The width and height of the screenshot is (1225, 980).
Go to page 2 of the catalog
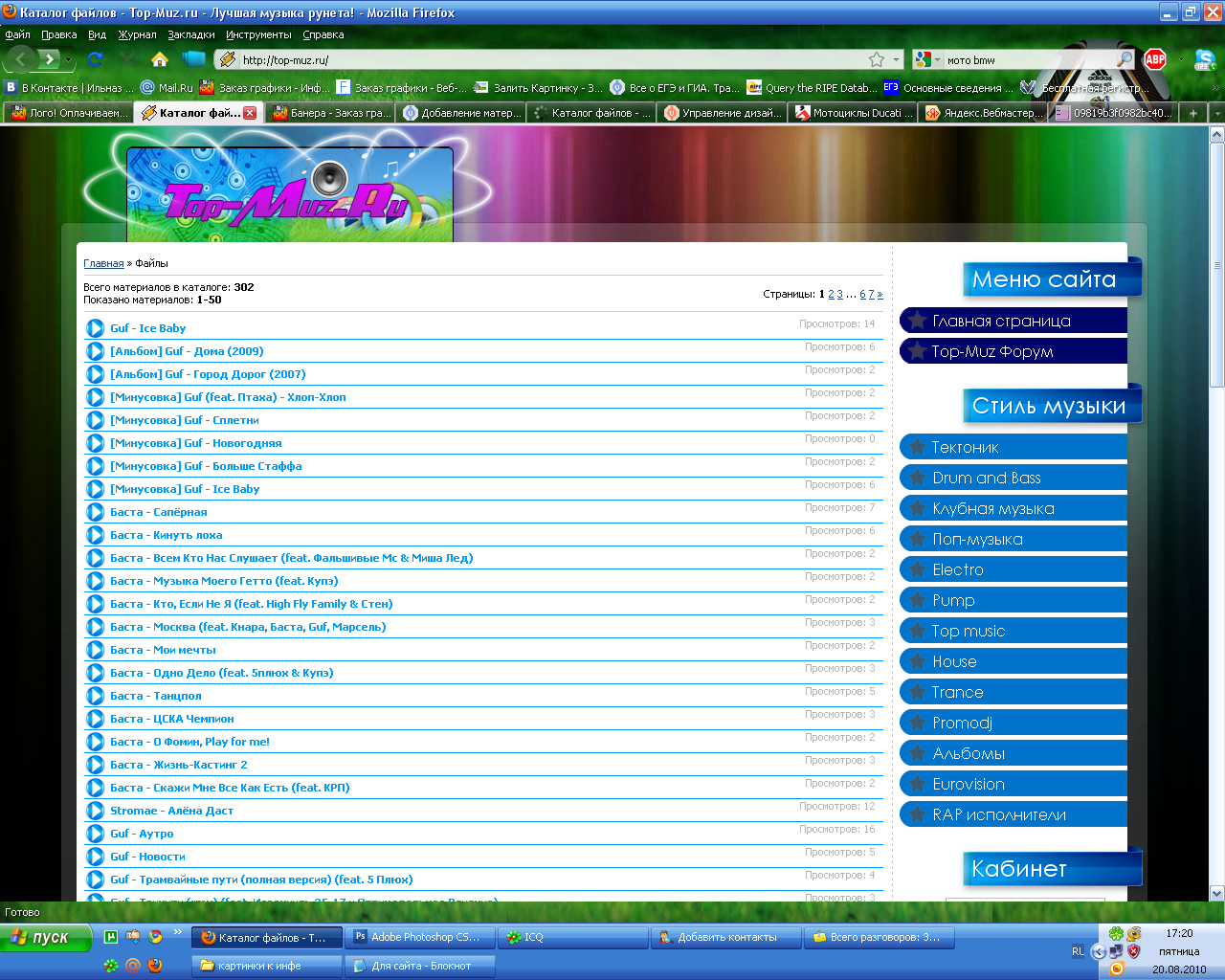tap(831, 295)
